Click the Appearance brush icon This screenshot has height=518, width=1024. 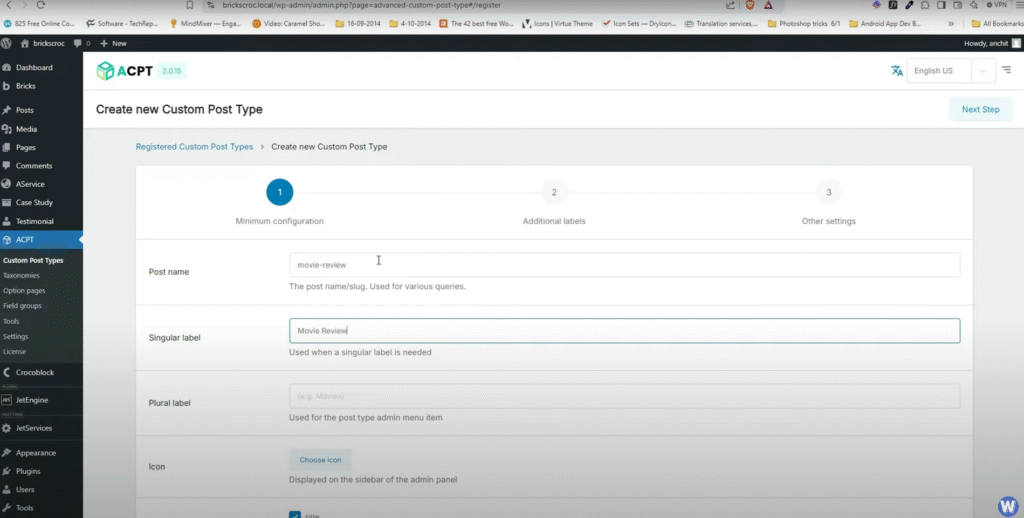point(7,453)
